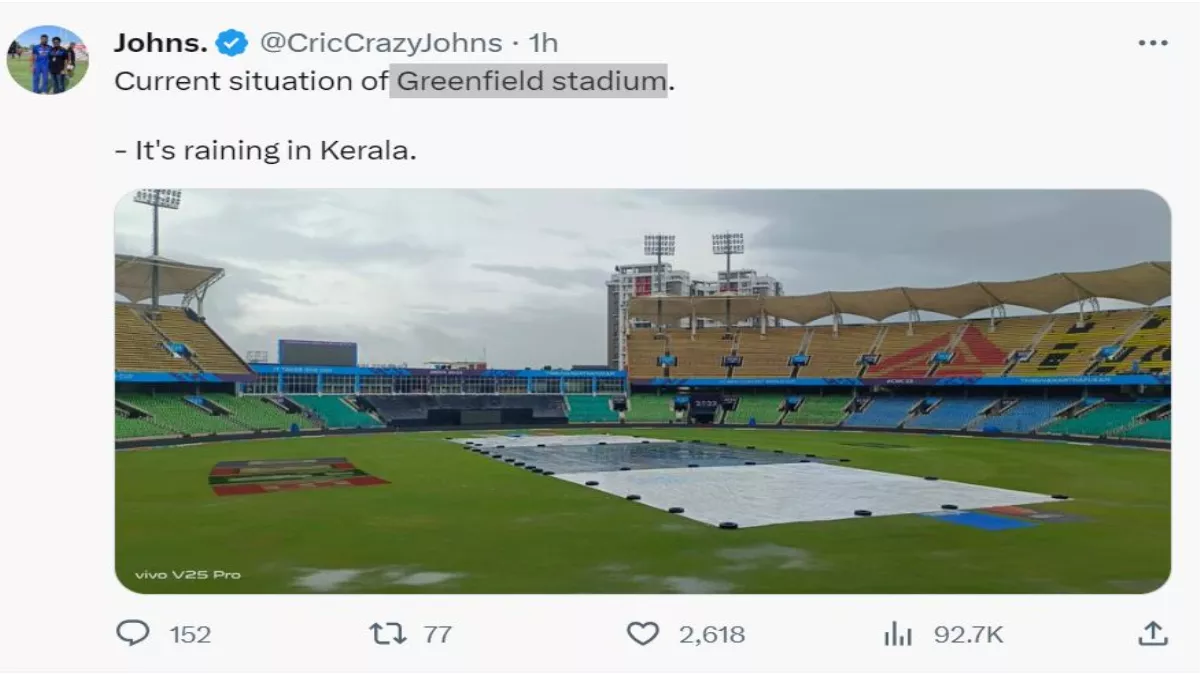Click the retweet arrows icon
Viewport: 1200px width, 675px height.
(387, 633)
